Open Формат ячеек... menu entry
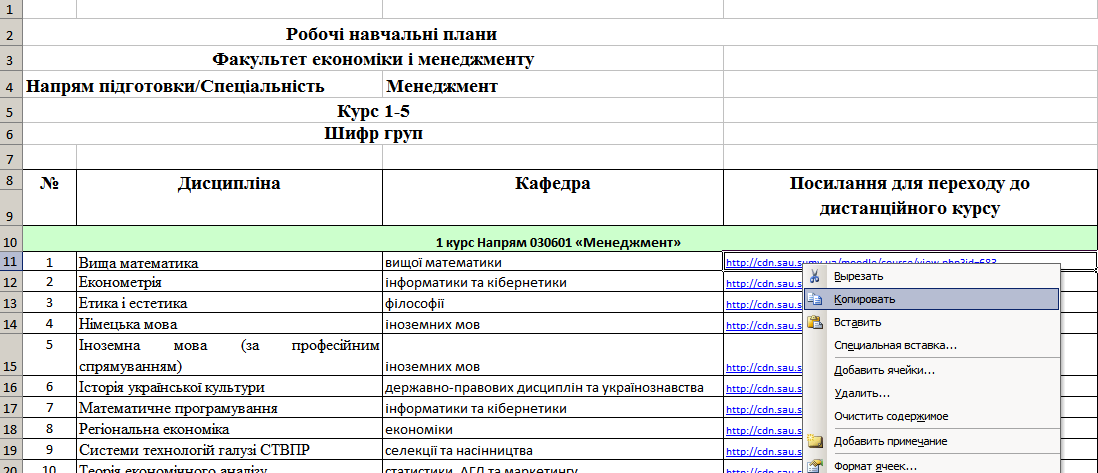1098x473 pixels. click(931, 466)
